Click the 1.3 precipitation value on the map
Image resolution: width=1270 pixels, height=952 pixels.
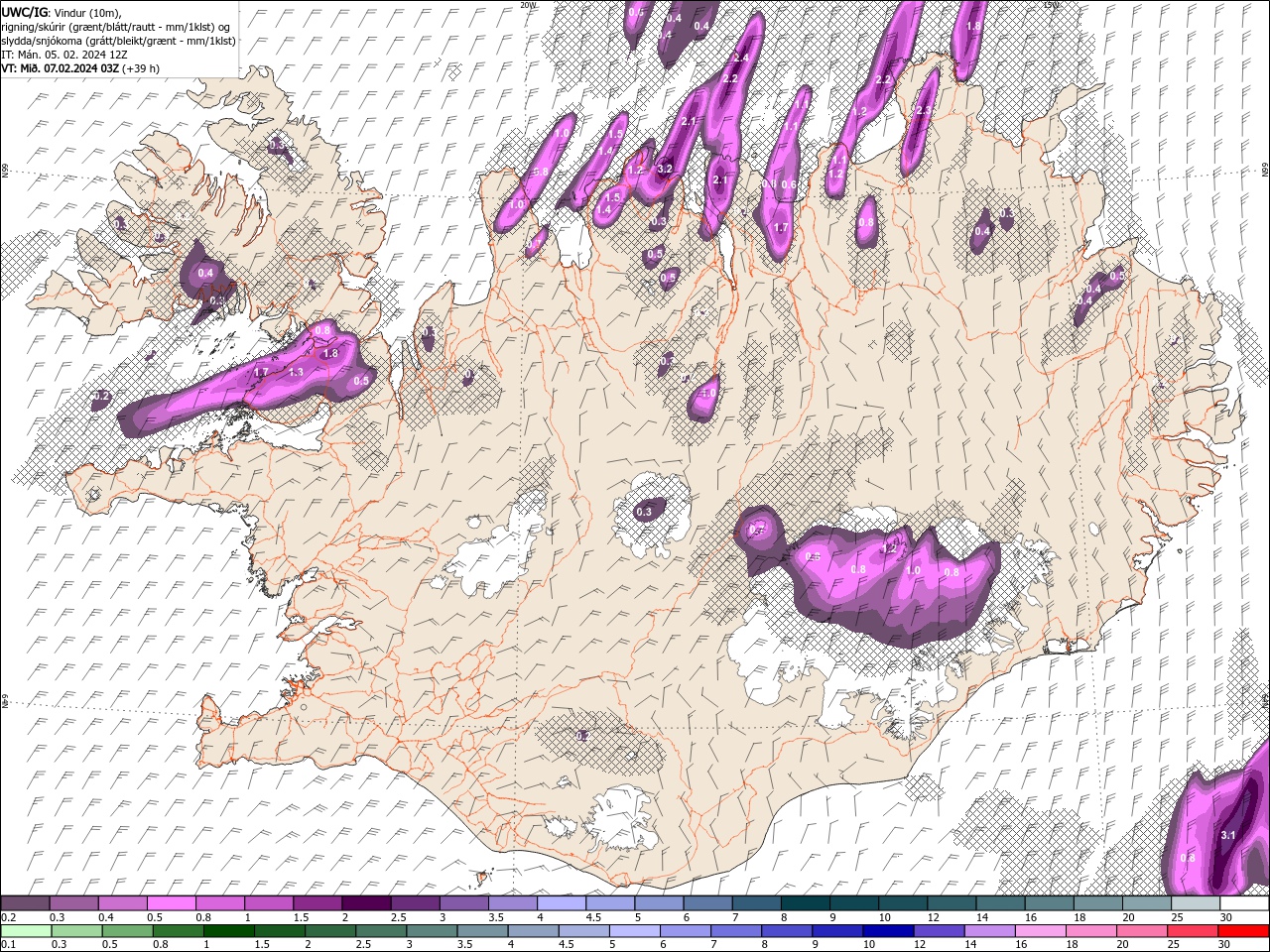click(x=296, y=373)
